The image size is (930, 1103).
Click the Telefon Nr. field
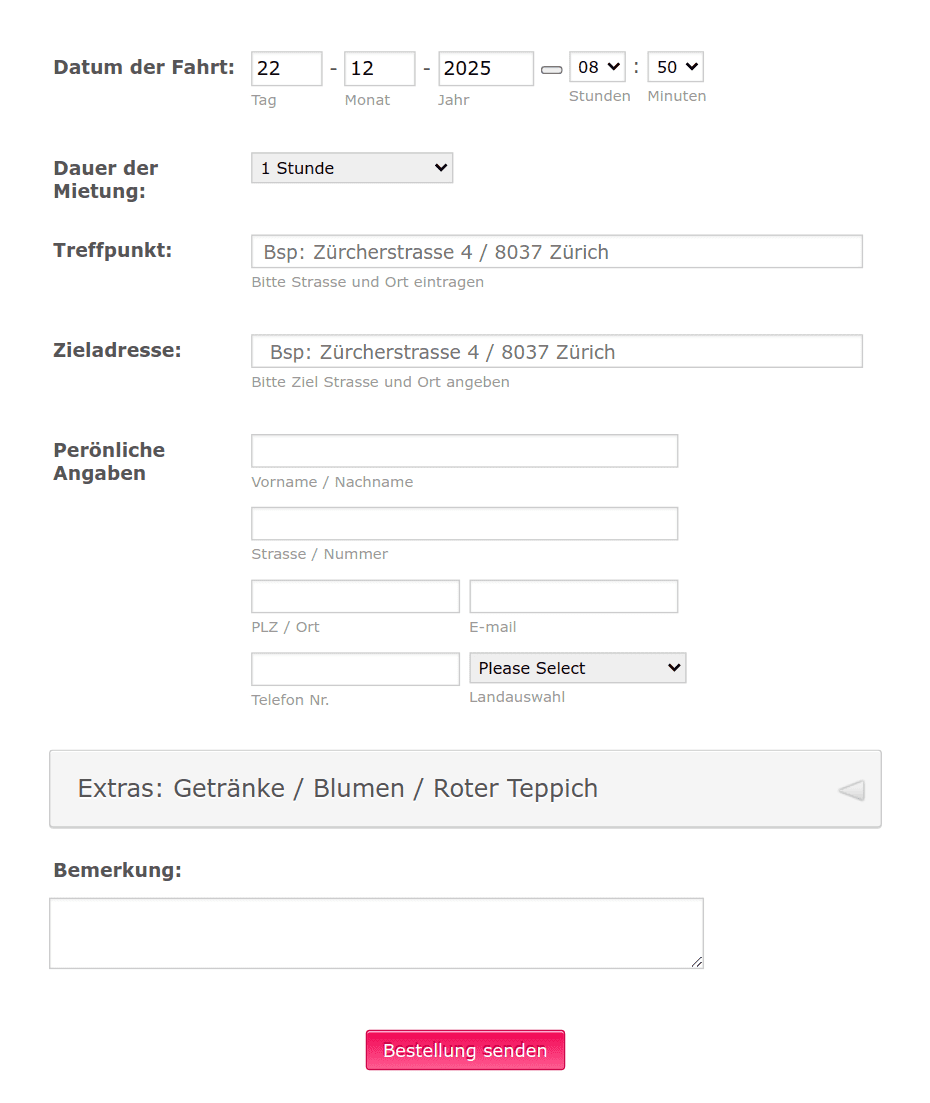(354, 668)
